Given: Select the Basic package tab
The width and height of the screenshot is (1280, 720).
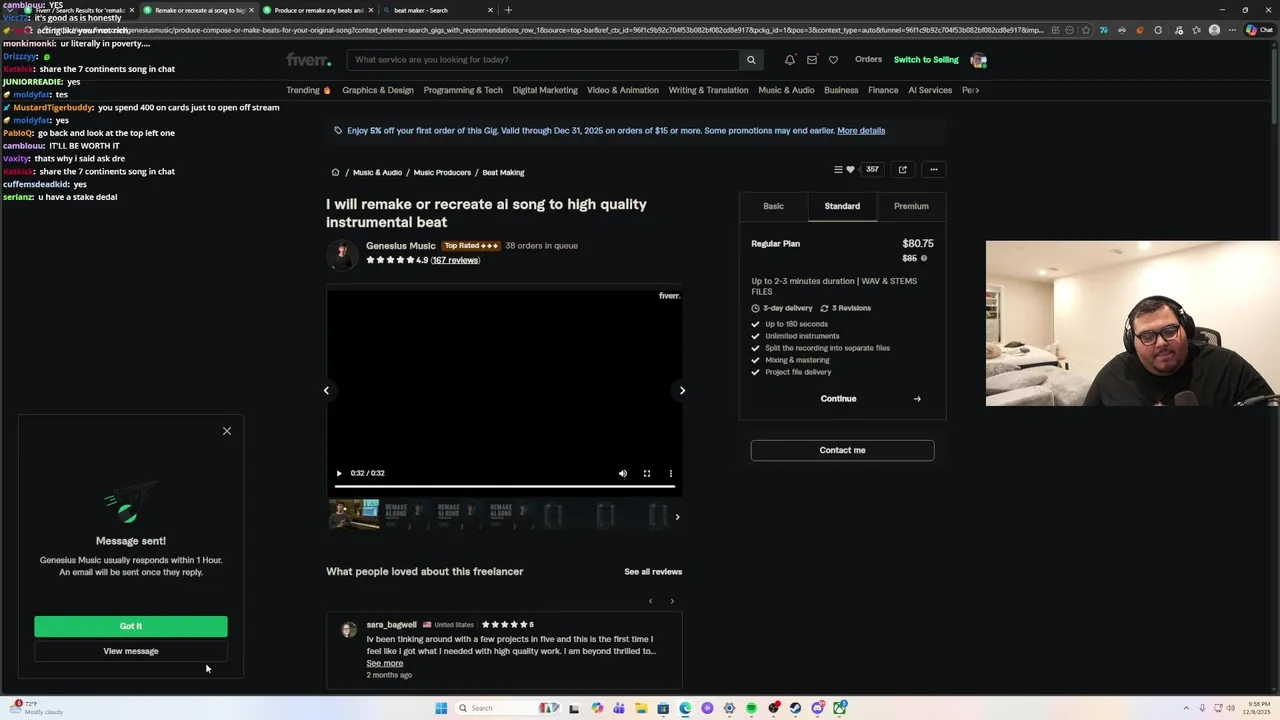Looking at the screenshot, I should [774, 206].
